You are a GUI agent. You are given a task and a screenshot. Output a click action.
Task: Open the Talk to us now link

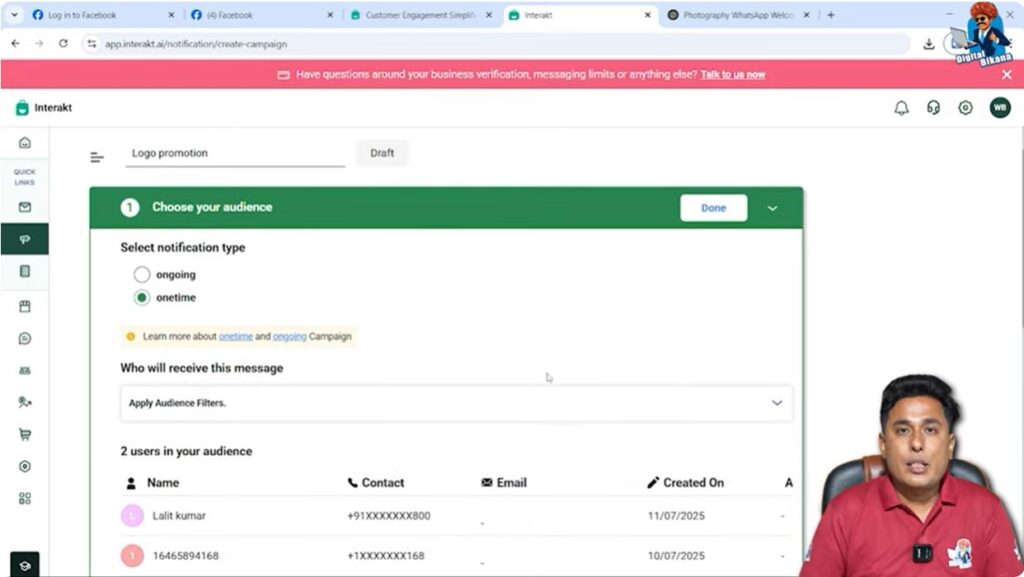pos(733,74)
